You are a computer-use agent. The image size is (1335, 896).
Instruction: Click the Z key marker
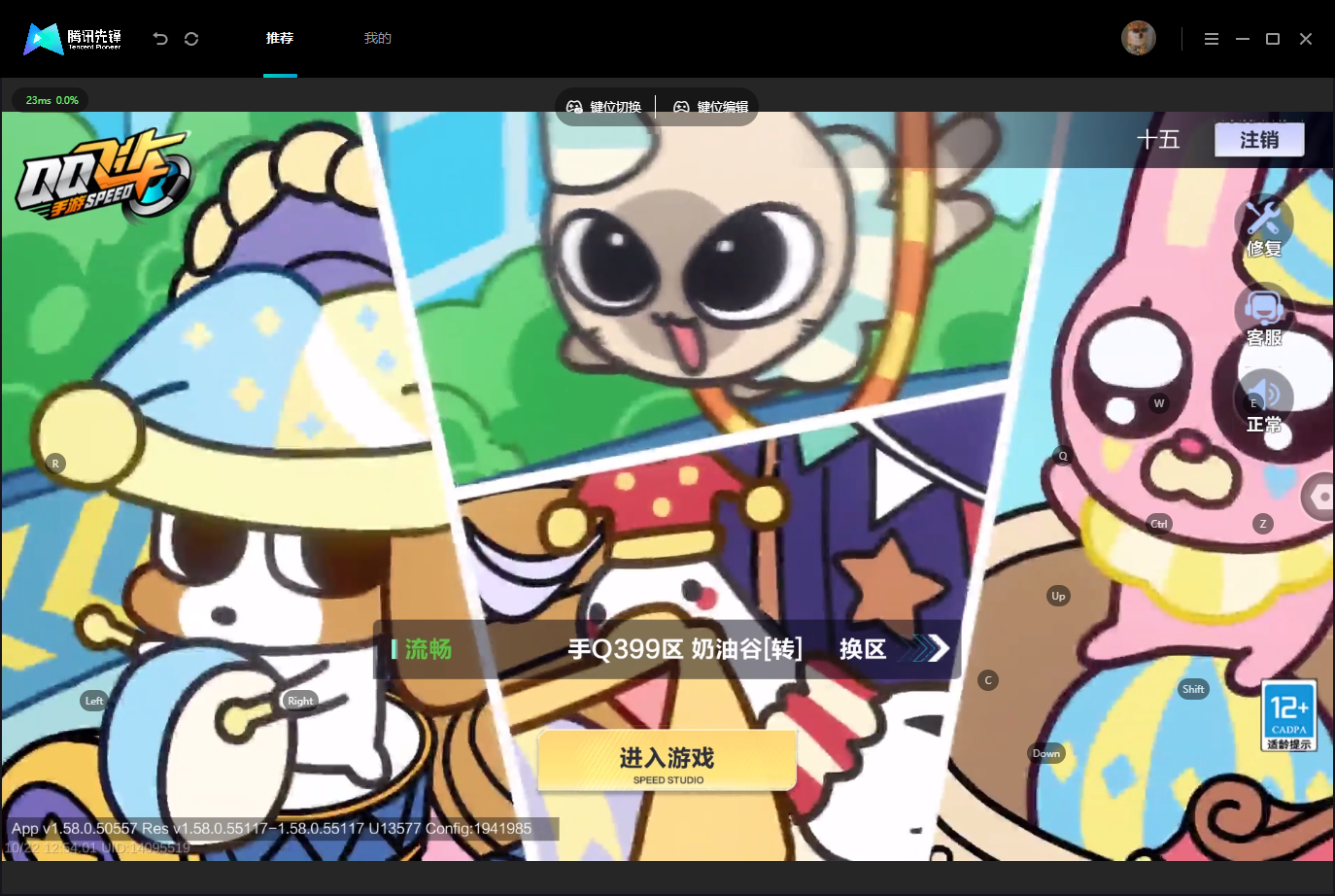pos(1263,524)
